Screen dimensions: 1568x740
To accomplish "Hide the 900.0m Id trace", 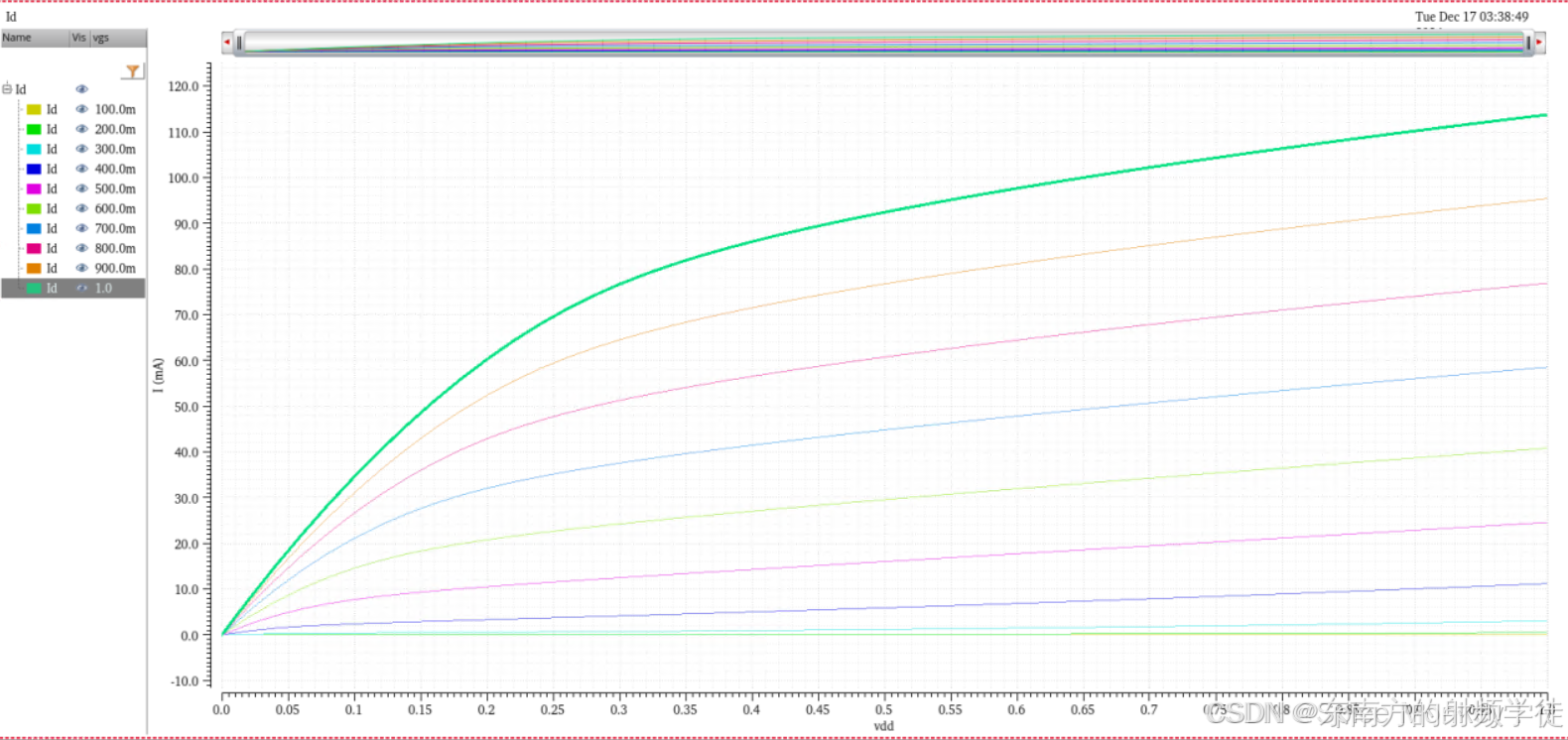I will point(81,268).
